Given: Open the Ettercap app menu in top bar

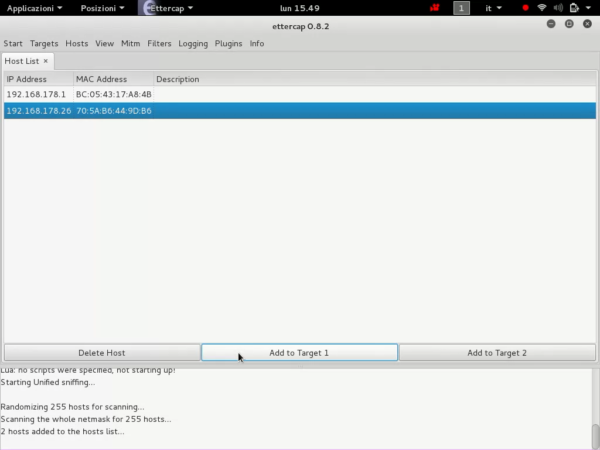Looking at the screenshot, I should 166,8.
